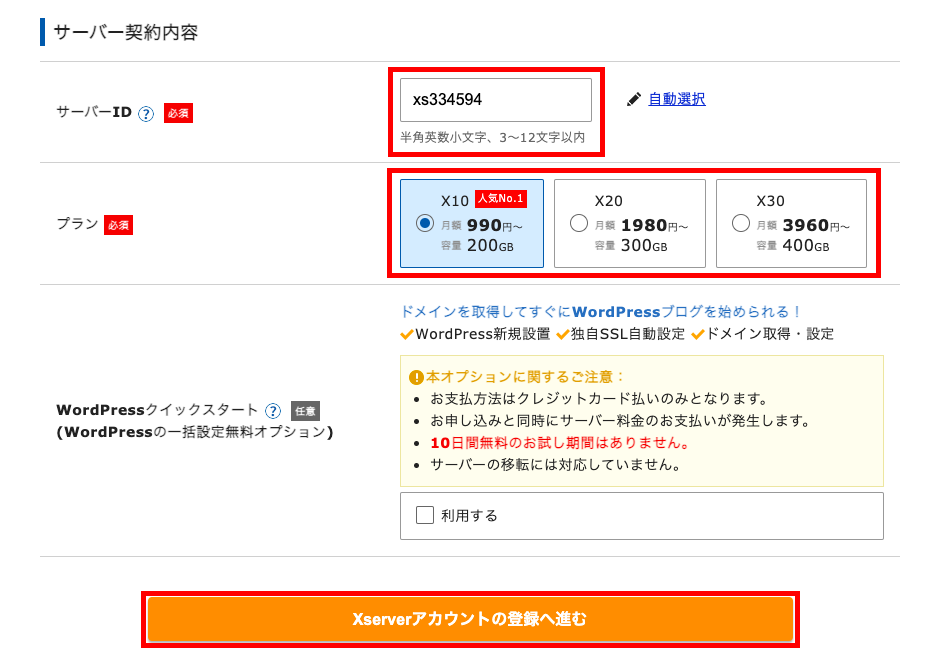Click the pencil icon next to 自動選択
The height and width of the screenshot is (657, 952).
tap(633, 99)
